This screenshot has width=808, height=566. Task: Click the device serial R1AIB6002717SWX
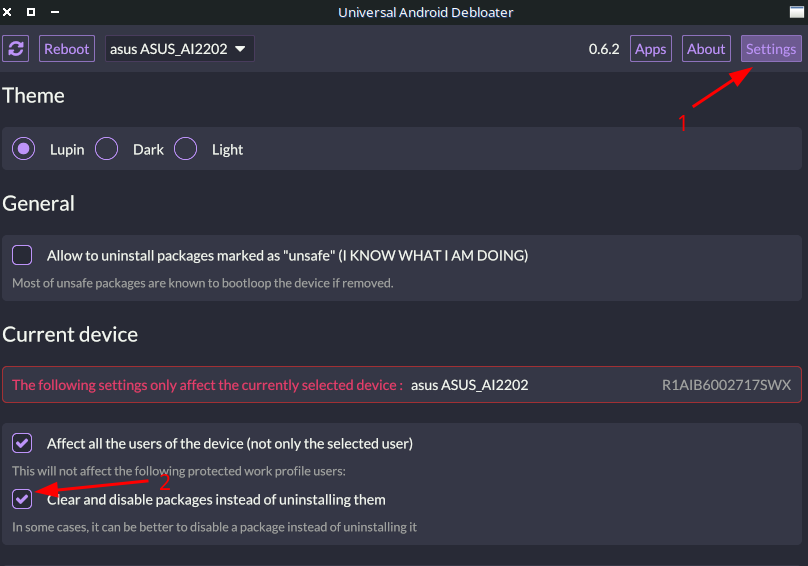(x=726, y=385)
